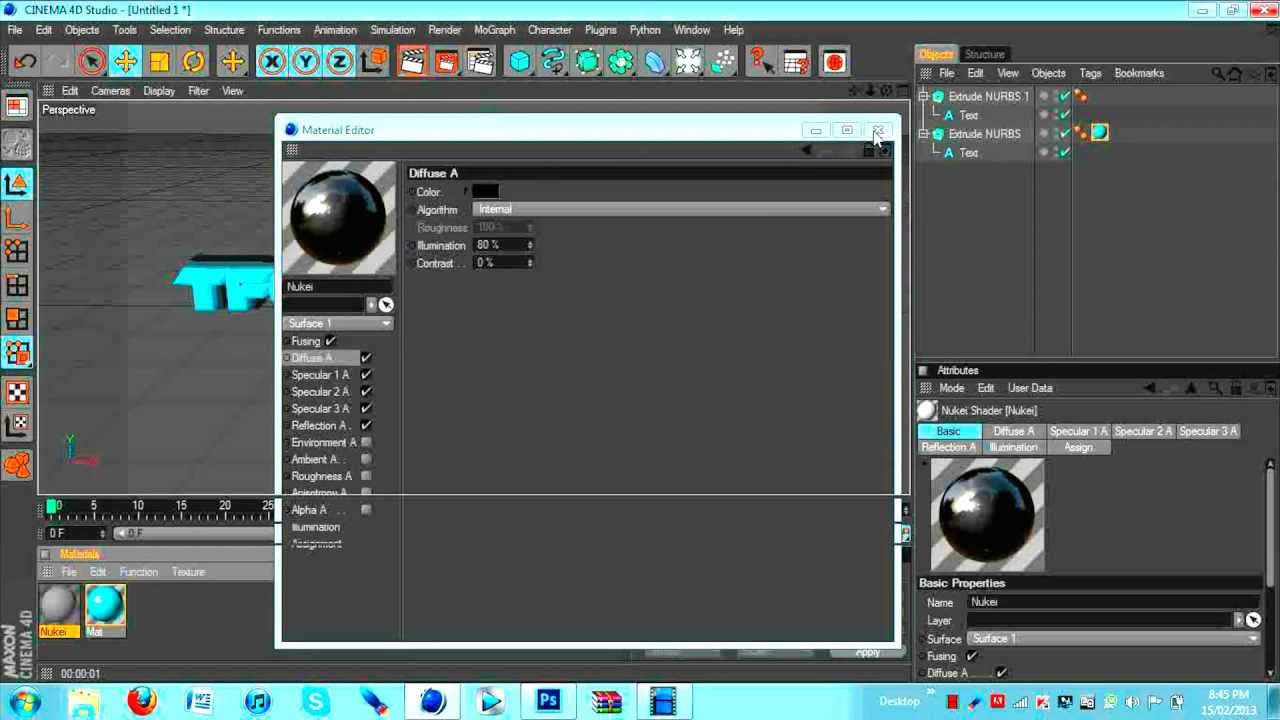This screenshot has height=720, width=1280.
Task: Open the Algorithm Internal dropdown
Action: pyautogui.click(x=681, y=209)
